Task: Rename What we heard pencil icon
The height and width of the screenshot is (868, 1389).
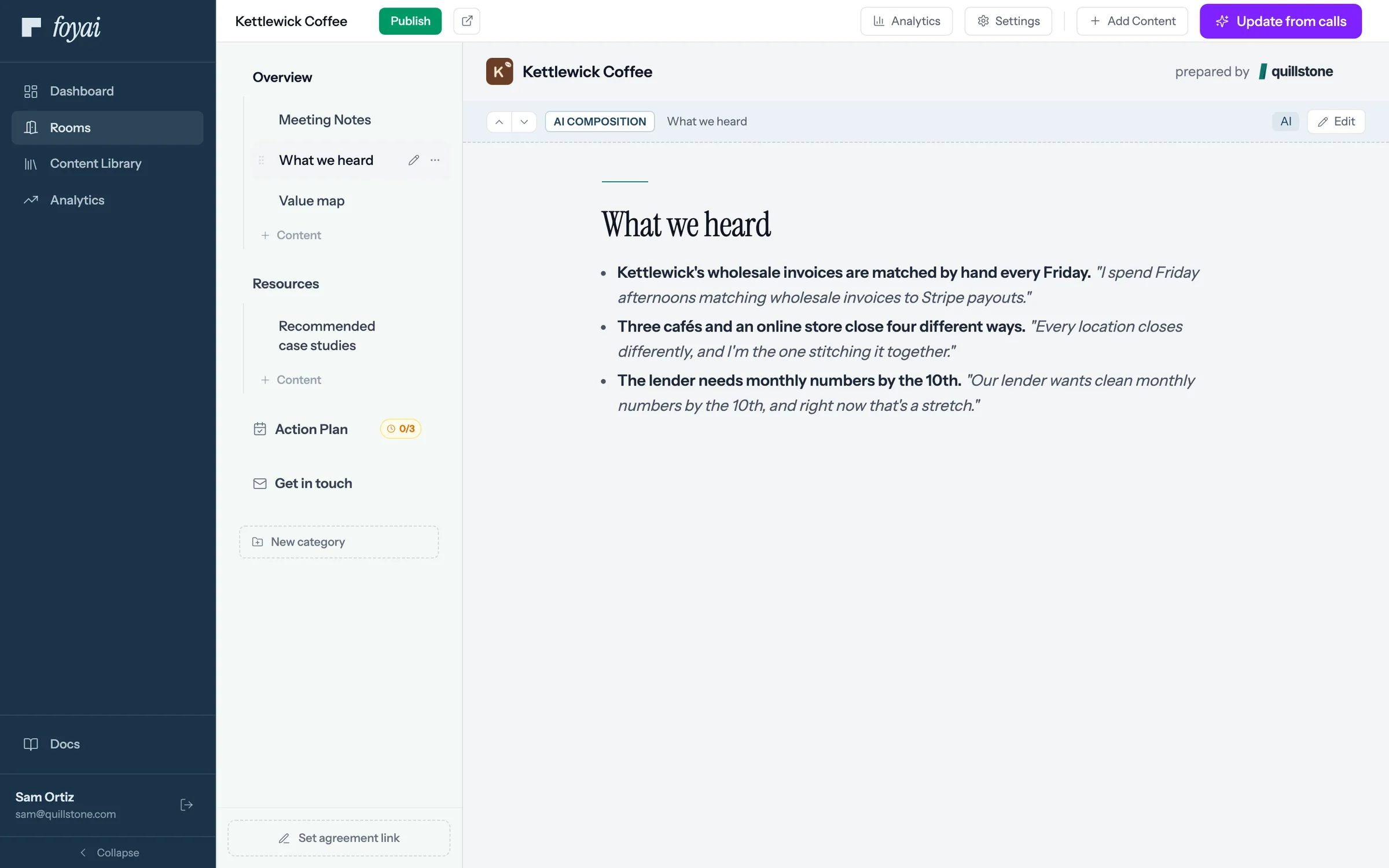Action: 413,160
